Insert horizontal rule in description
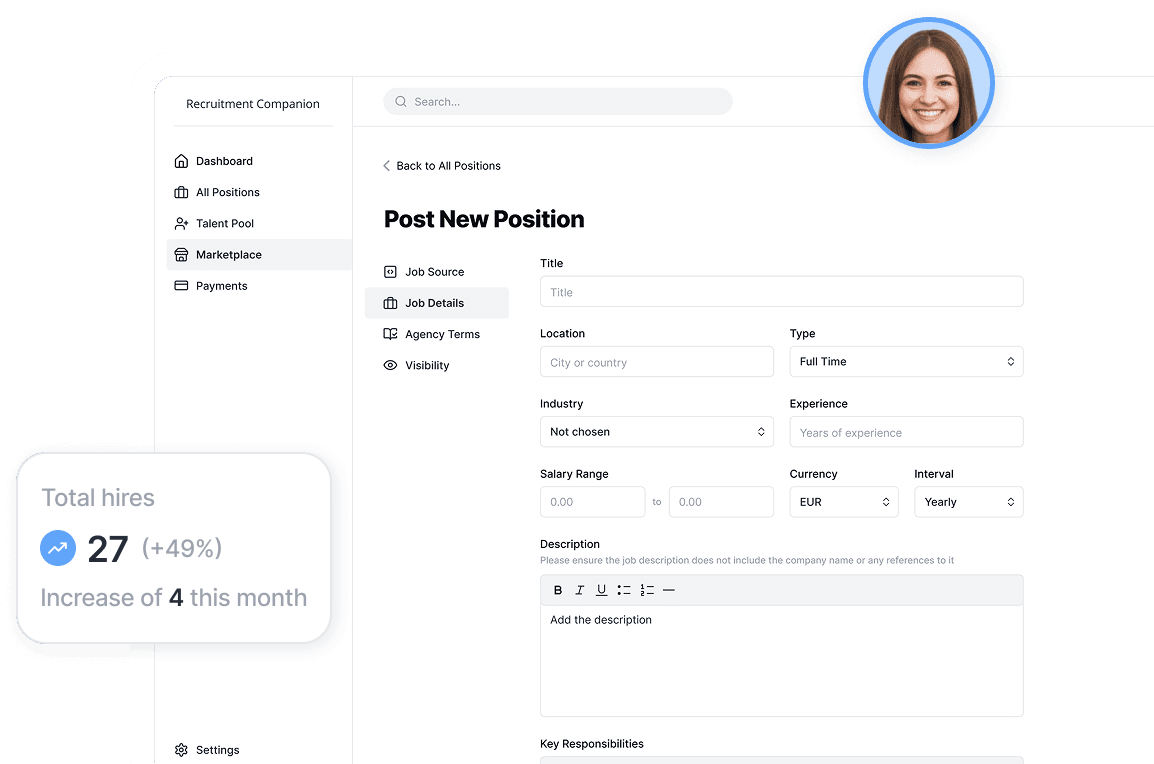The height and width of the screenshot is (764, 1154). (669, 590)
